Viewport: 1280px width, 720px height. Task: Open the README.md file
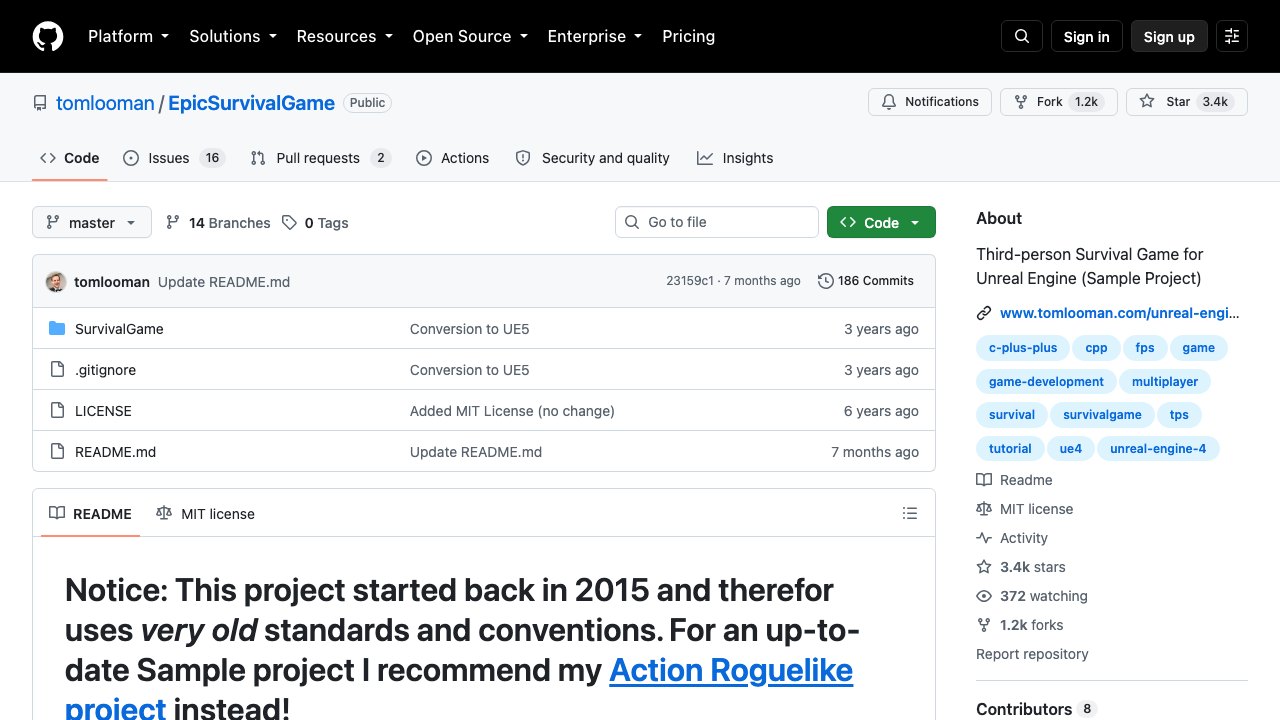point(115,452)
